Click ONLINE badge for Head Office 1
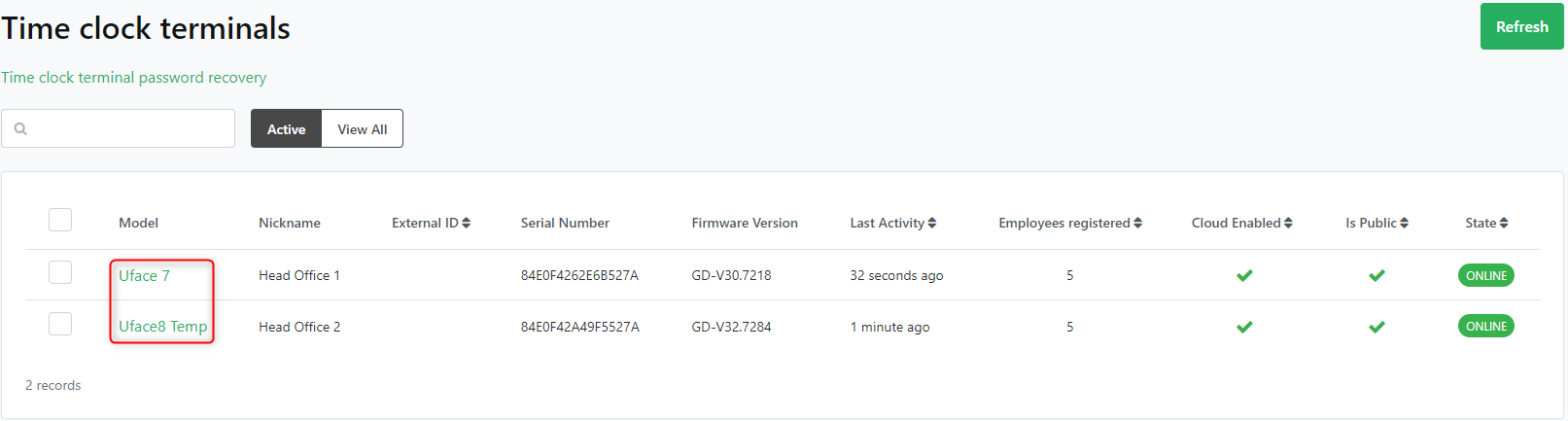This screenshot has width=1568, height=421. pos(1485,275)
